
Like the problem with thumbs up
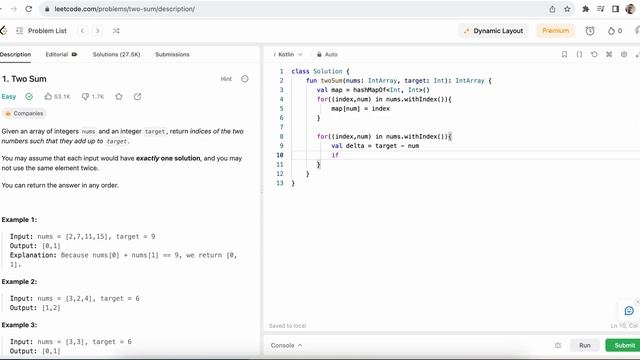pos(57,96)
